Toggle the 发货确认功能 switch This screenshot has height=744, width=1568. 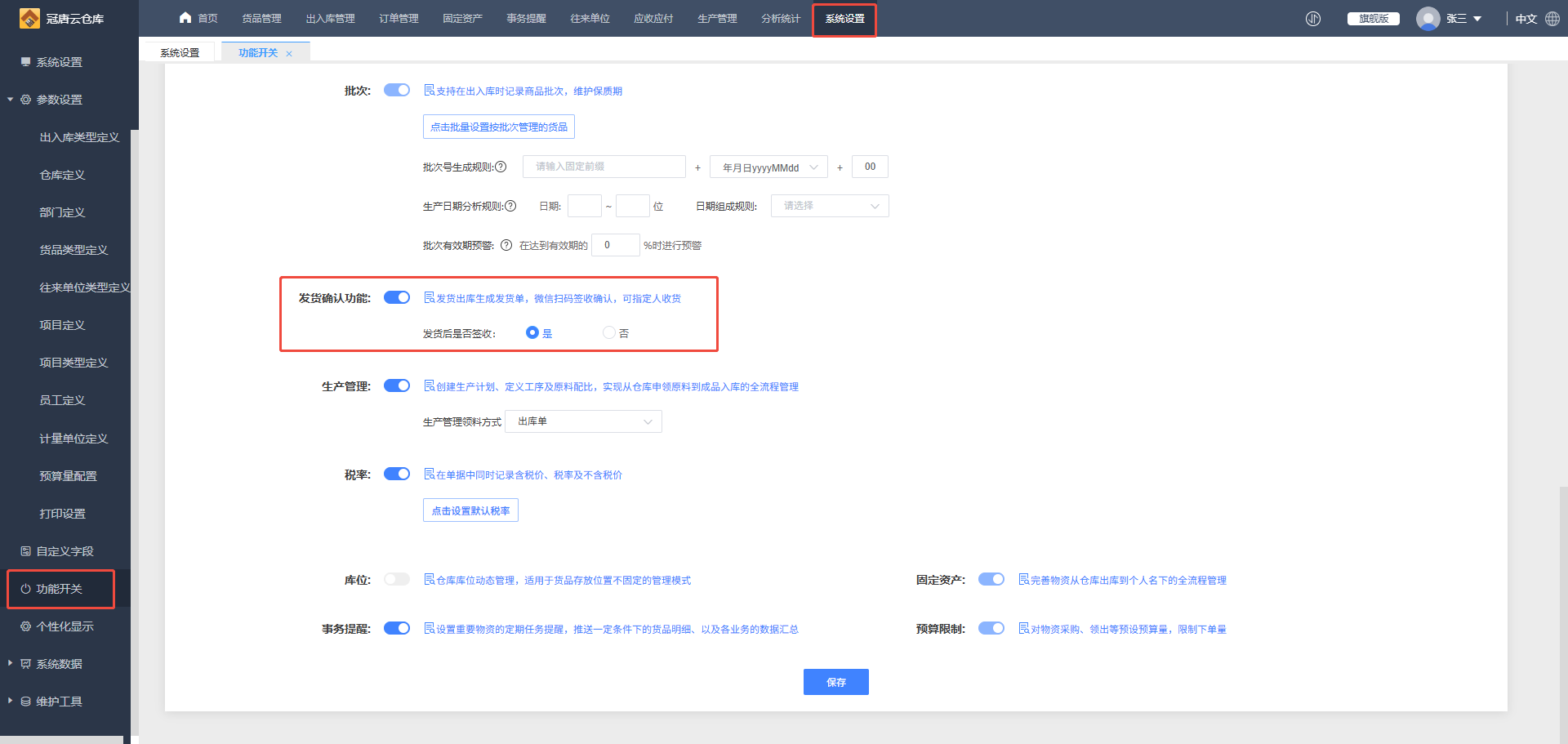tap(397, 297)
